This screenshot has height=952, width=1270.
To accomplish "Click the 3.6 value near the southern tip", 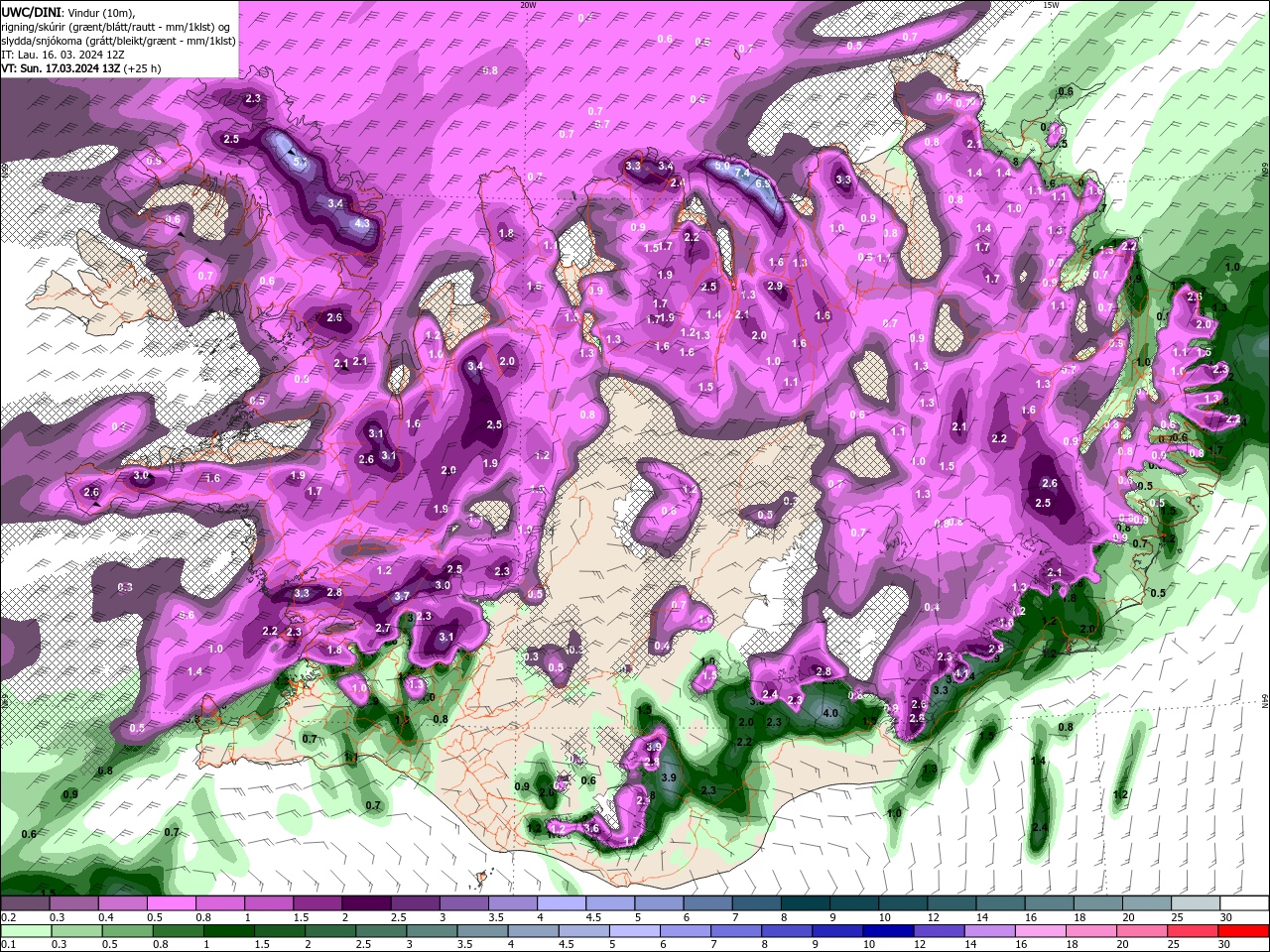I will click(591, 828).
